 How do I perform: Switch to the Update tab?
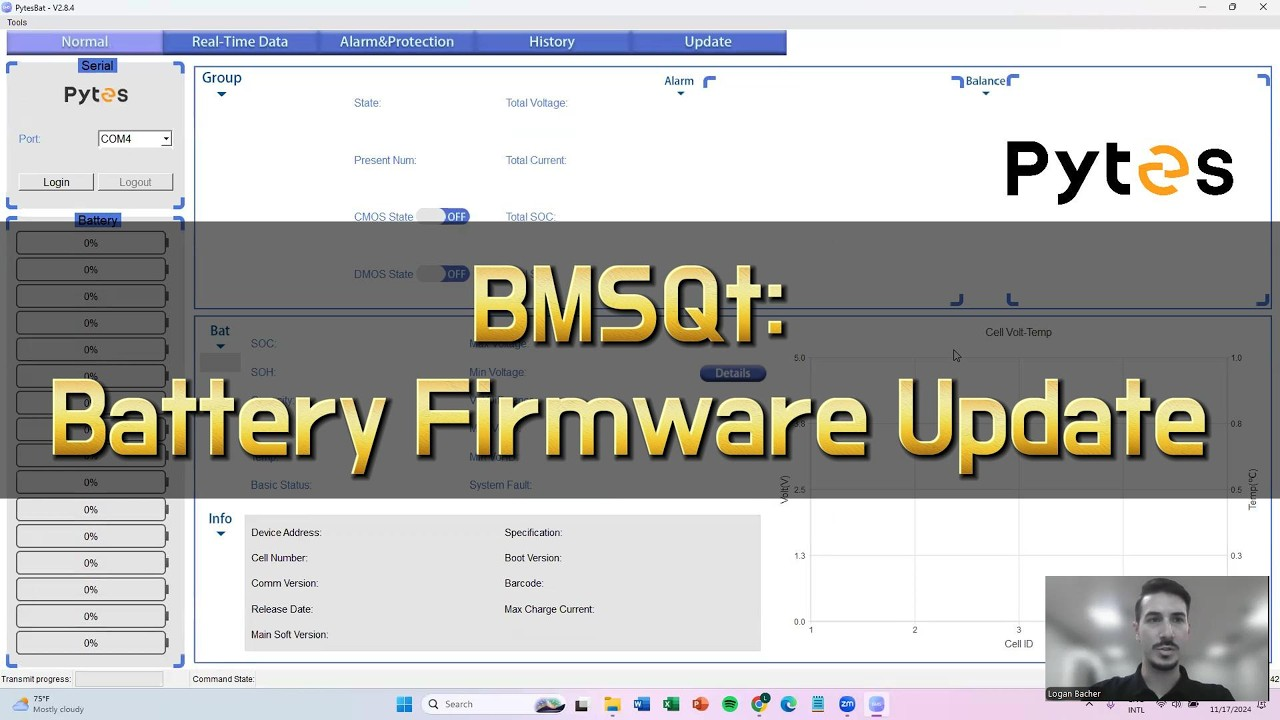[x=707, y=41]
